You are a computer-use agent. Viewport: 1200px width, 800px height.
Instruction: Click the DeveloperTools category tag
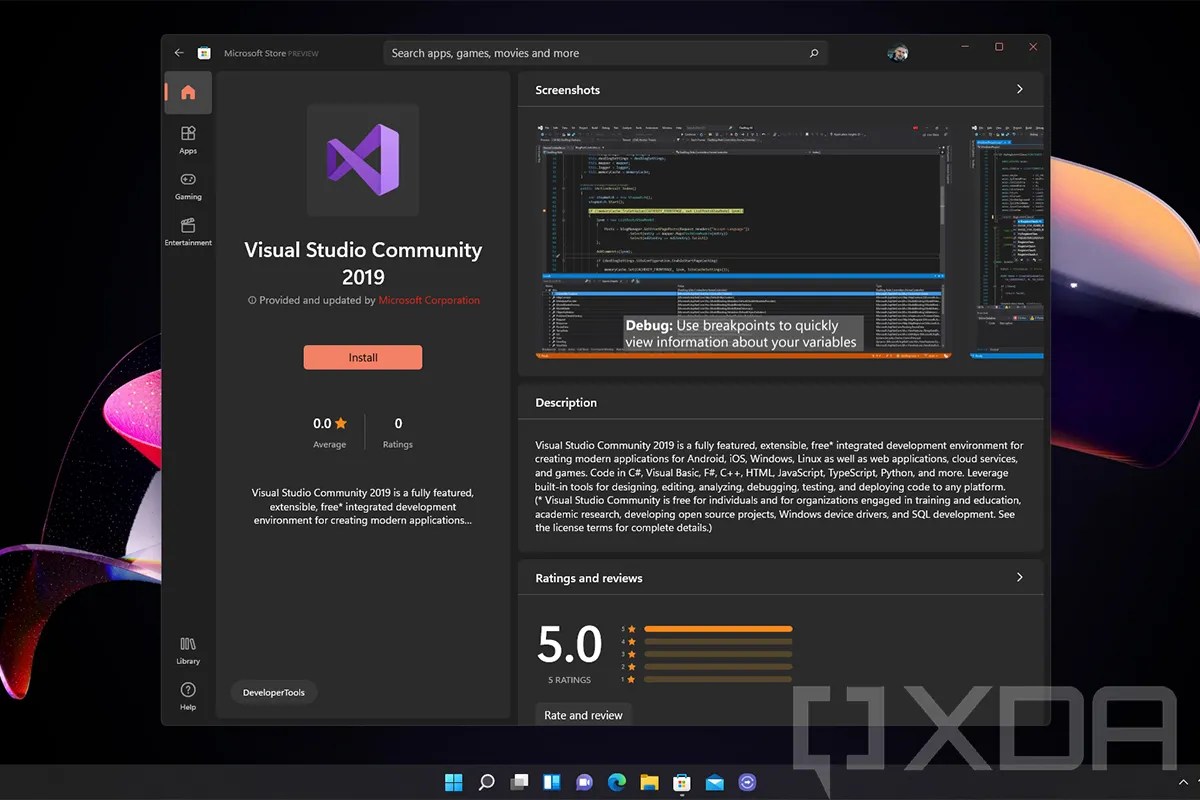274,692
